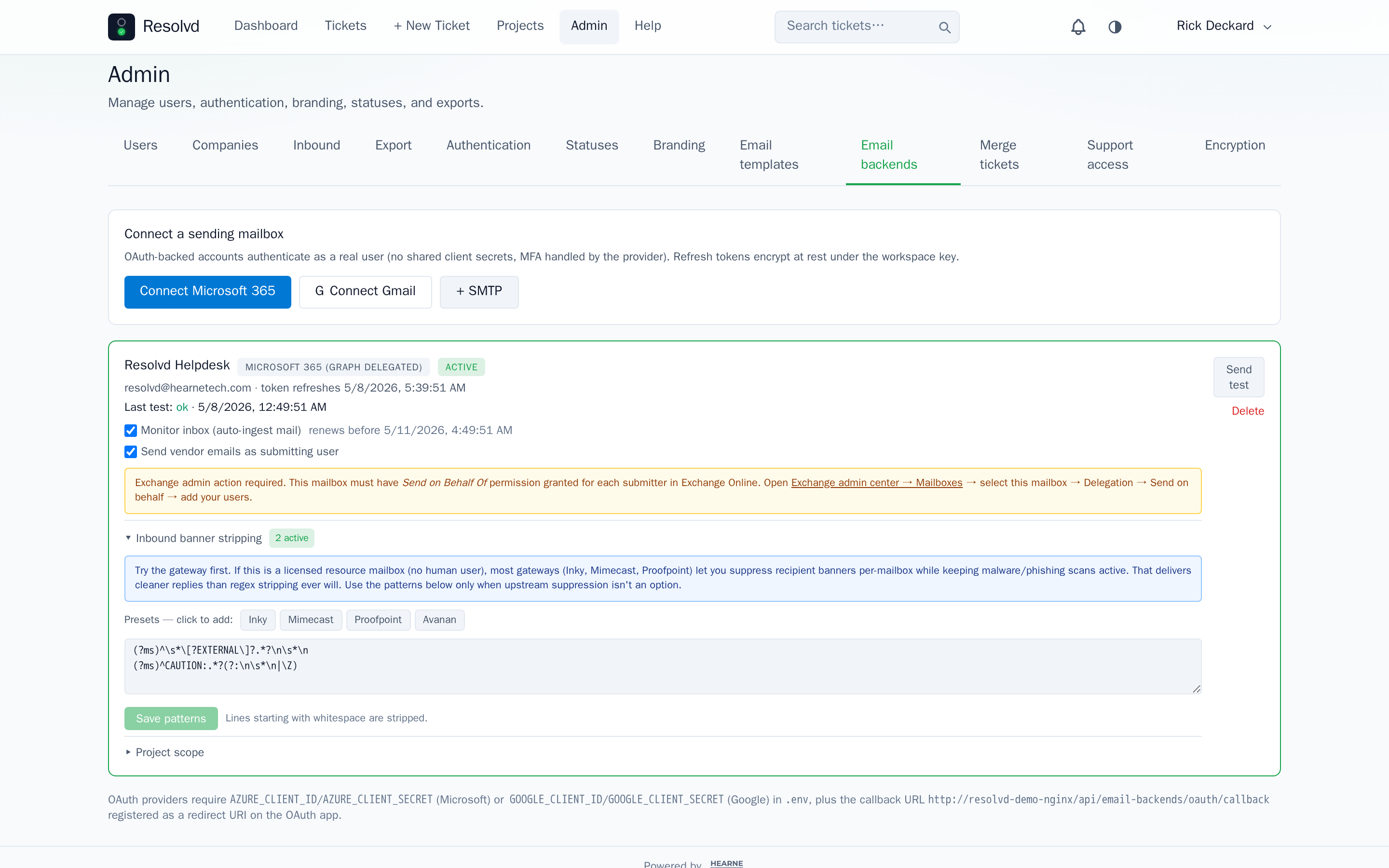This screenshot has height=868, width=1389.
Task: Add the Mimecast preset
Action: (311, 620)
